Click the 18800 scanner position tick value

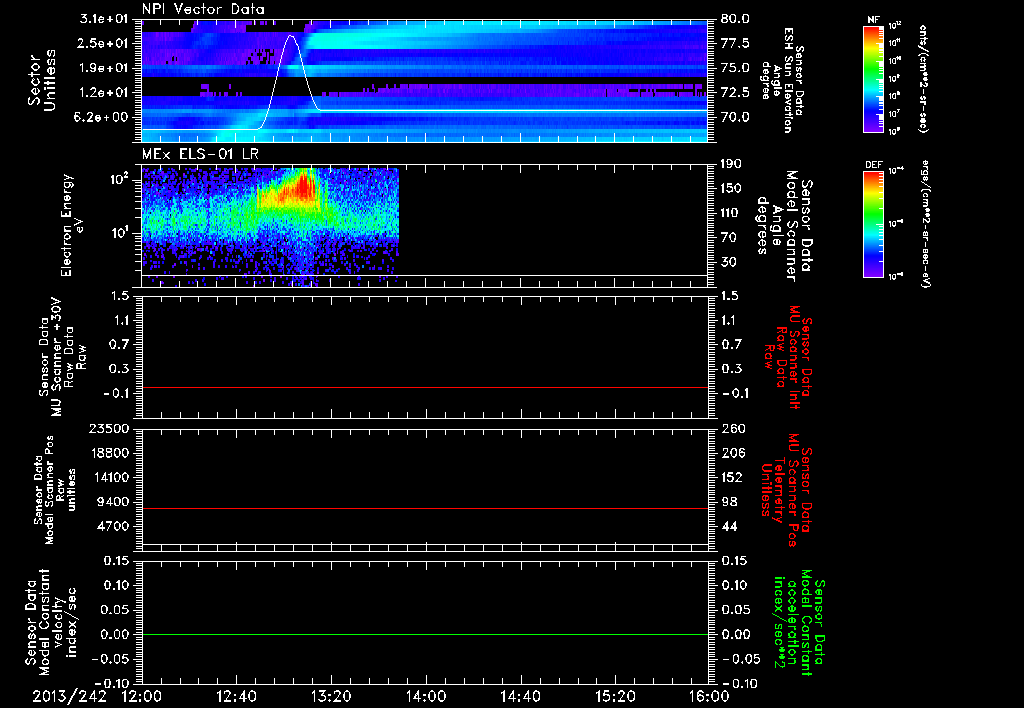click(x=108, y=453)
